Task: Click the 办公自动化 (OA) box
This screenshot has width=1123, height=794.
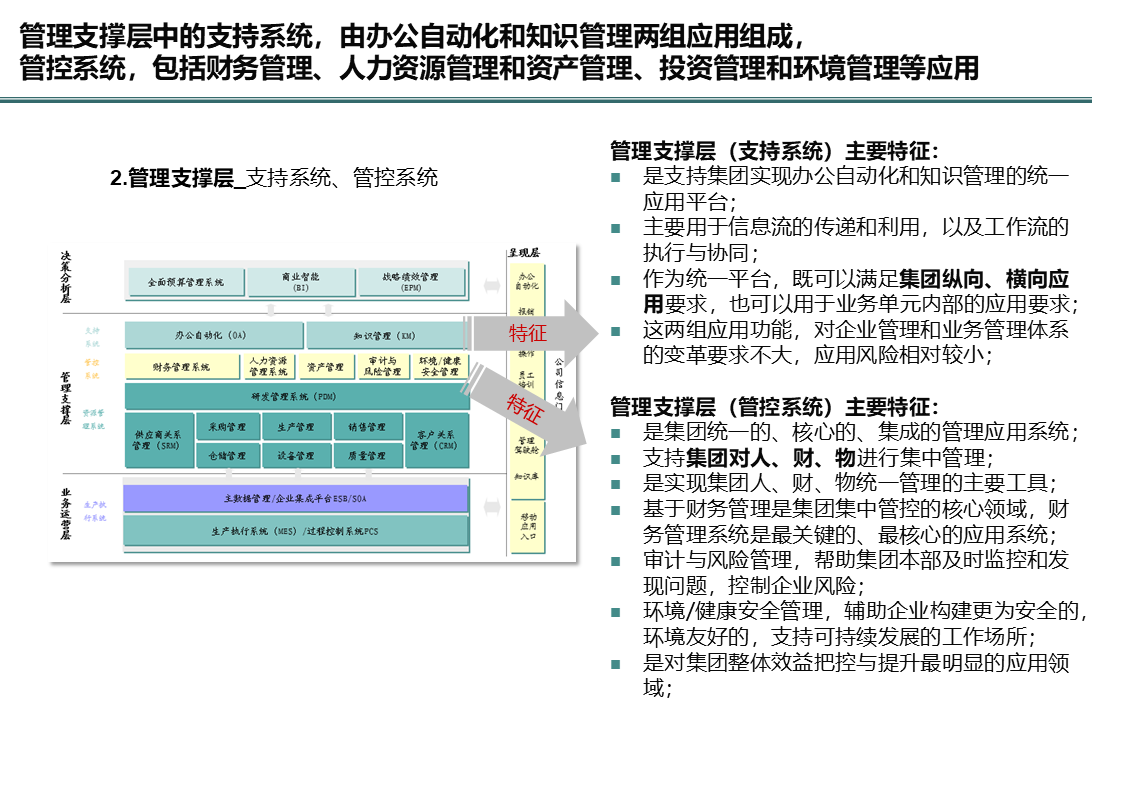Action: click(213, 335)
